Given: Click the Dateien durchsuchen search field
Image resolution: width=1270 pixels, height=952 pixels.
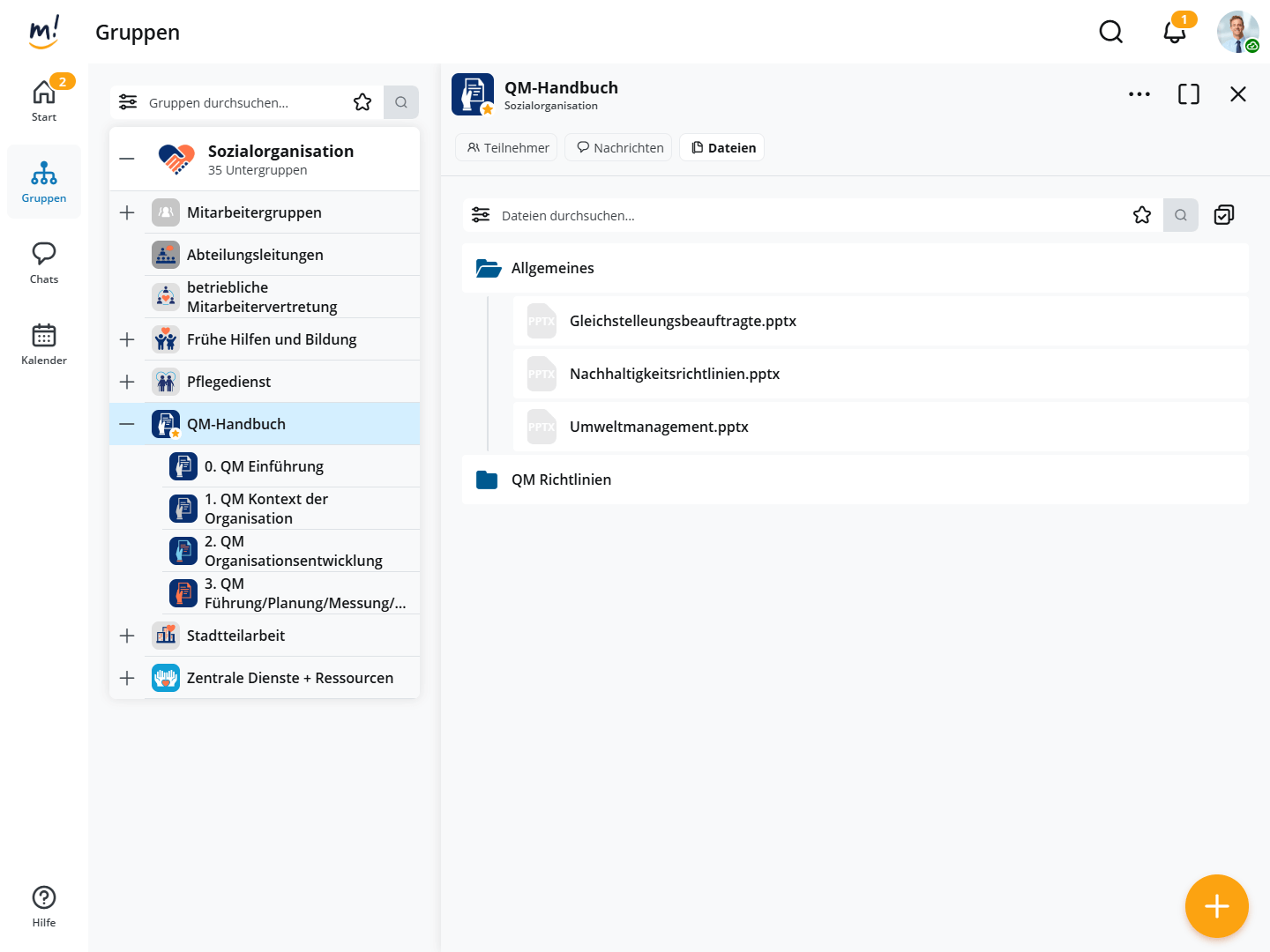Looking at the screenshot, I should 794,215.
